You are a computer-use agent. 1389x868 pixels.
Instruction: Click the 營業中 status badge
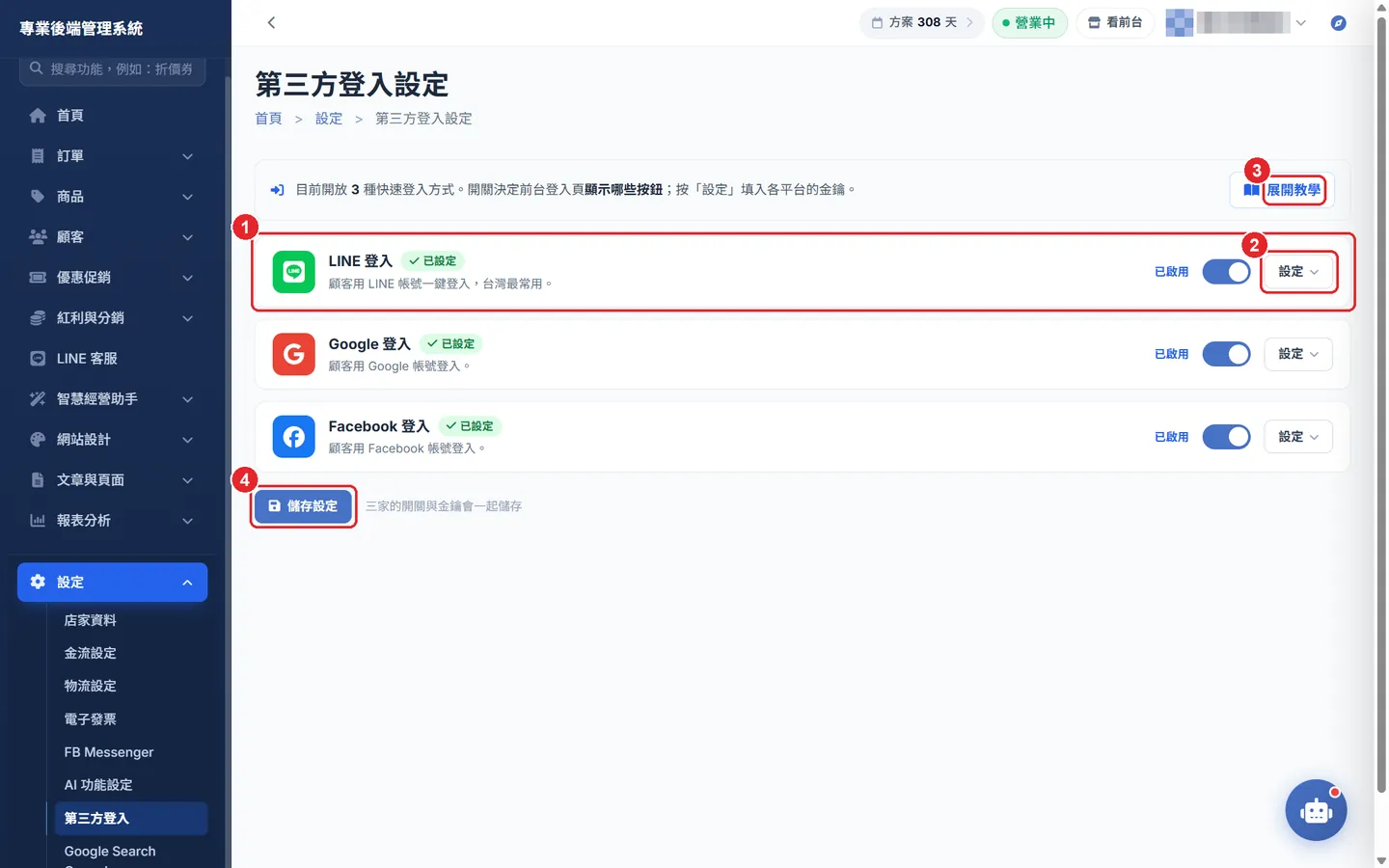(1029, 22)
